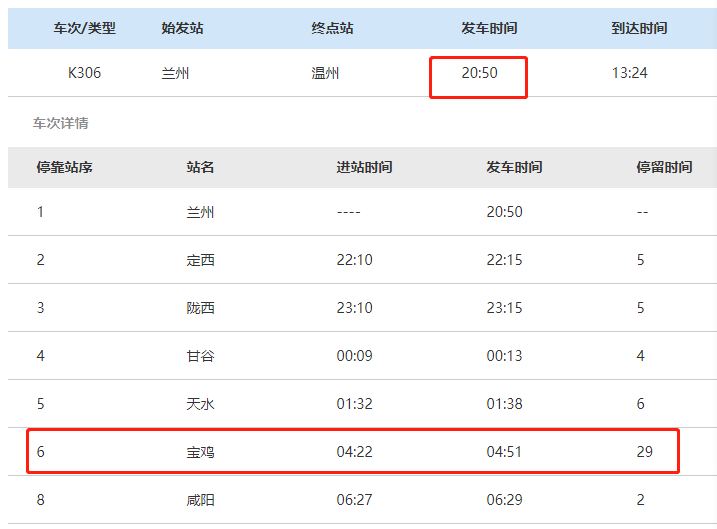
Task: Click the 咸阳 station name
Action: point(200,500)
